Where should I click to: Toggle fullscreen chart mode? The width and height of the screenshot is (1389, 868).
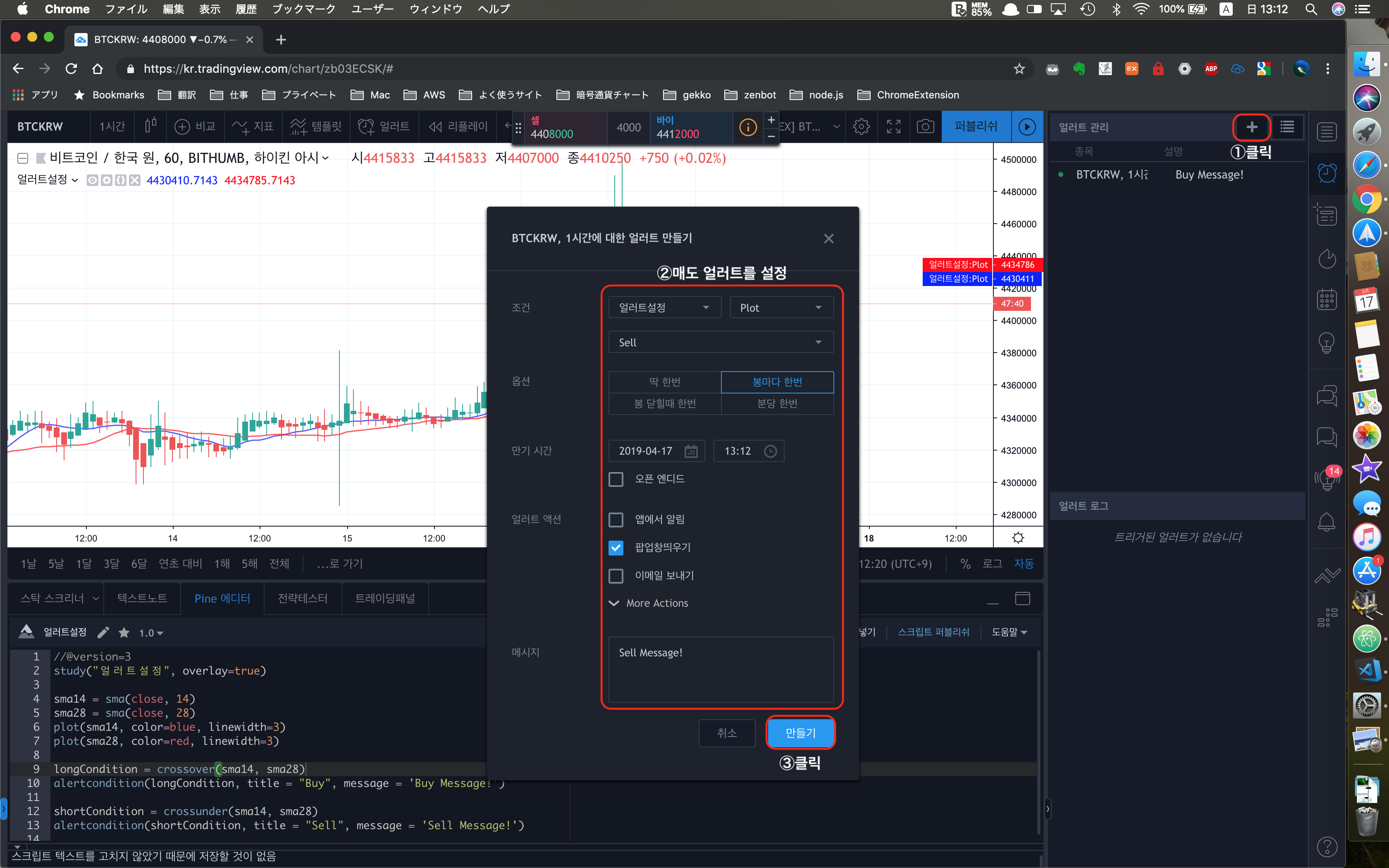[x=894, y=126]
